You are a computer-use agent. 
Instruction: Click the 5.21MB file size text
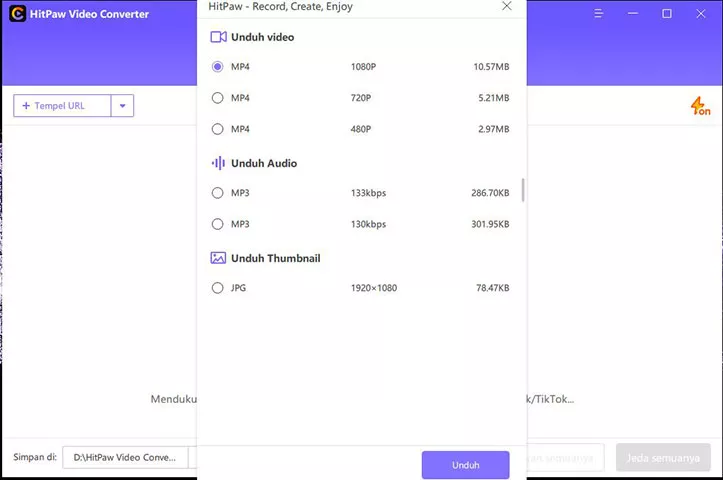[x=493, y=98]
